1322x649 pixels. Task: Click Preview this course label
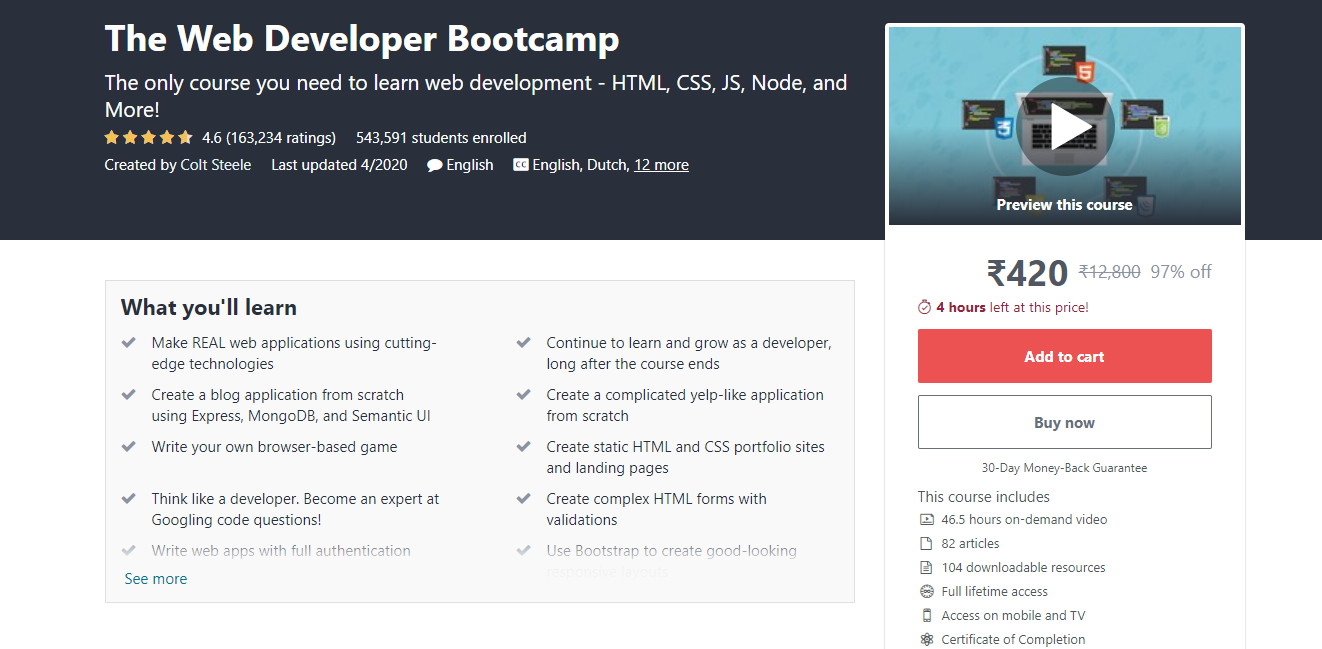[x=1065, y=205]
